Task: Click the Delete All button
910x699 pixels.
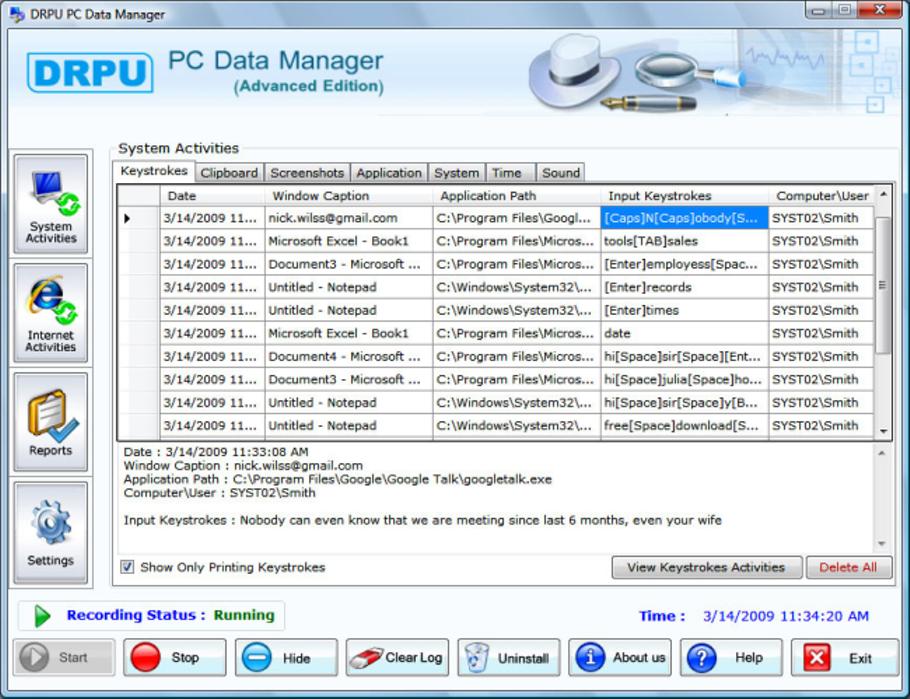Action: [848, 567]
